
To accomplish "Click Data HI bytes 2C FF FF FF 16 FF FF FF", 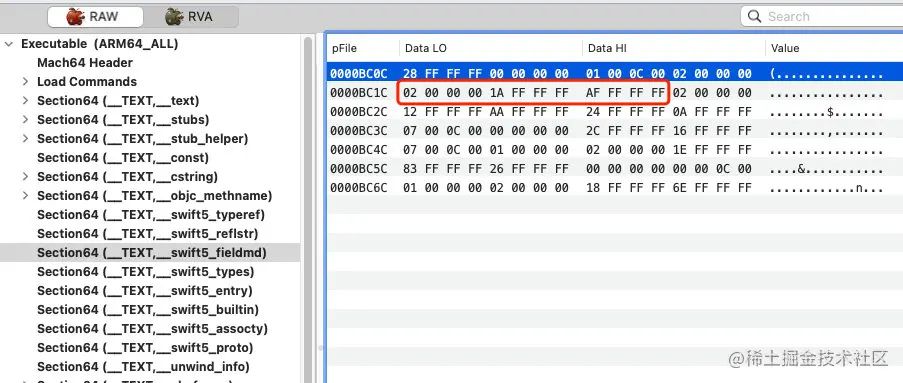I will coord(669,131).
